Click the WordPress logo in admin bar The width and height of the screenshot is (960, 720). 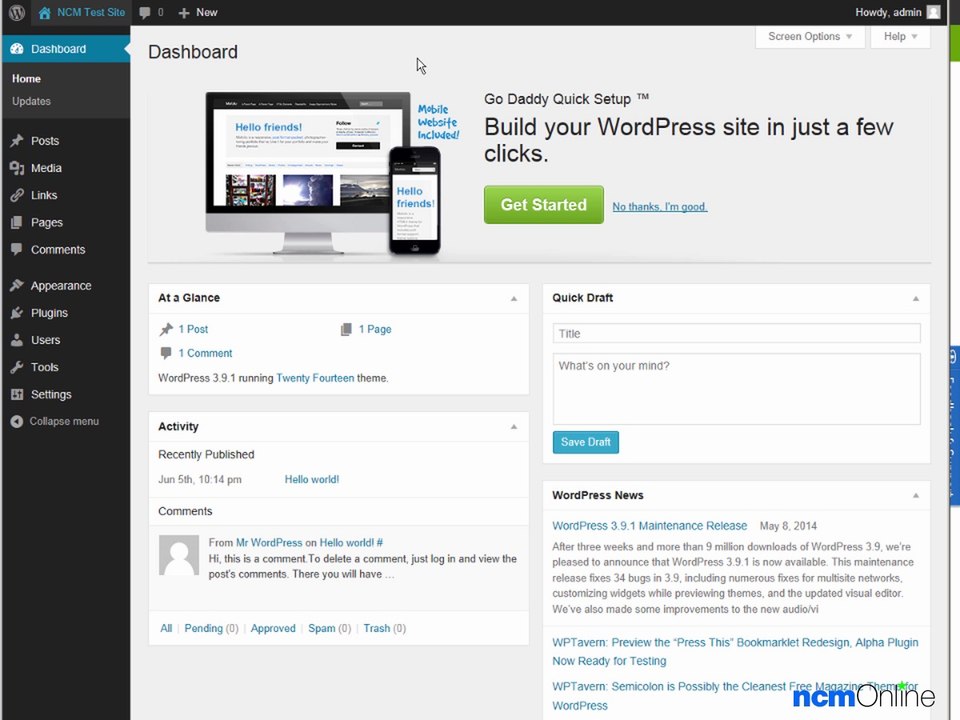[x=17, y=12]
